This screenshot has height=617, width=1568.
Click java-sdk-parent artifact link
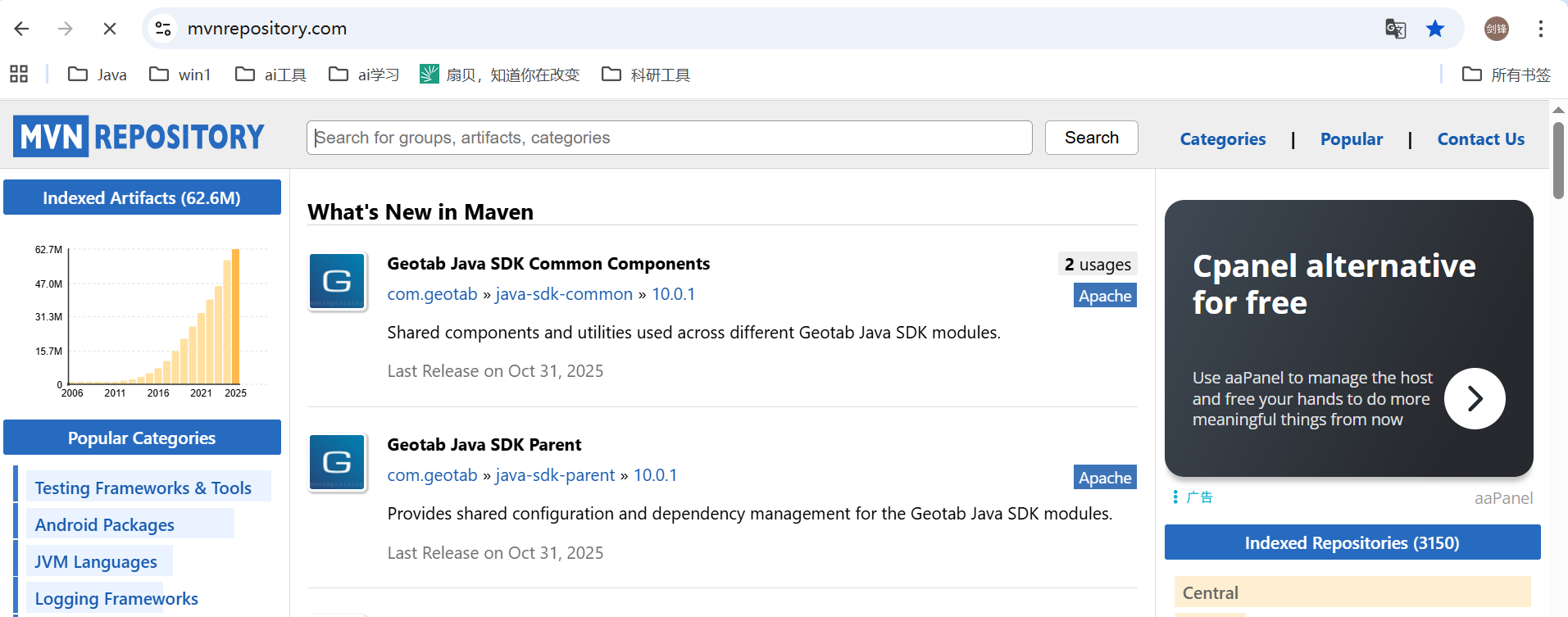point(555,475)
